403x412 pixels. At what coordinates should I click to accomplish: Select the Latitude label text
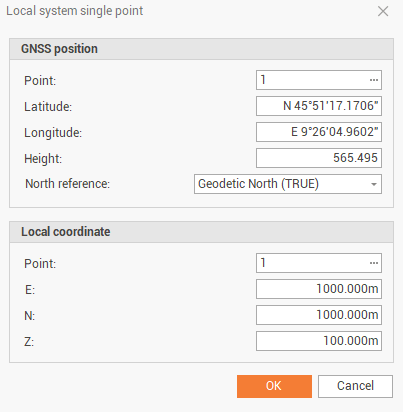(x=48, y=107)
